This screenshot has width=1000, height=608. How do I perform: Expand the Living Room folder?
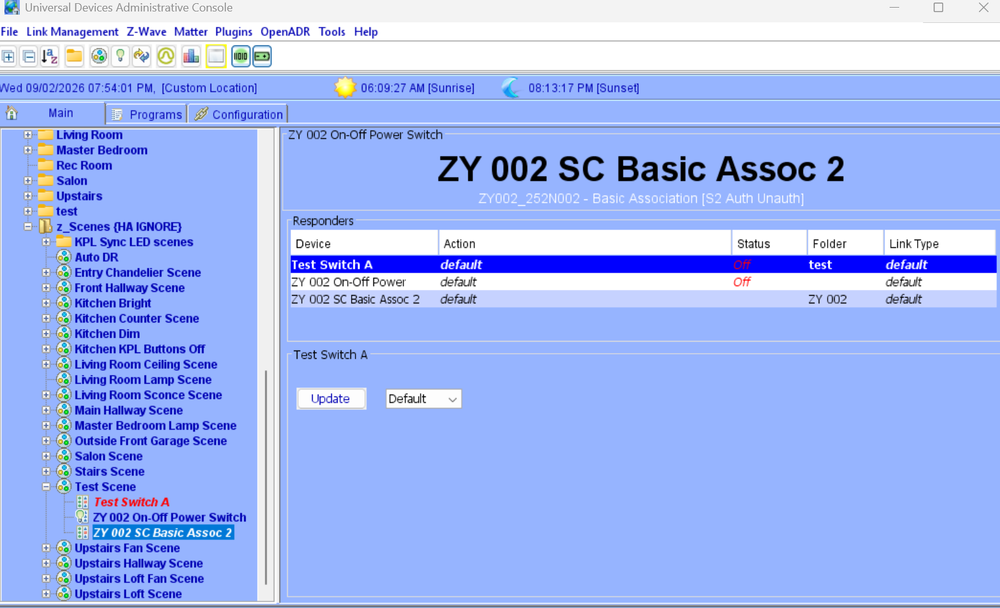tap(28, 135)
